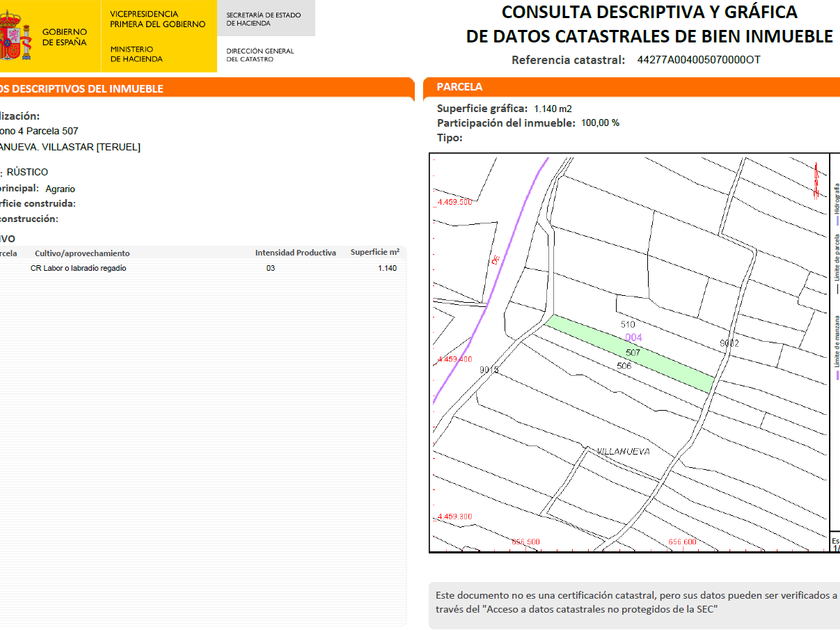Click the 1.140 surface table cell
The image size is (840, 630).
pyautogui.click(x=387, y=268)
